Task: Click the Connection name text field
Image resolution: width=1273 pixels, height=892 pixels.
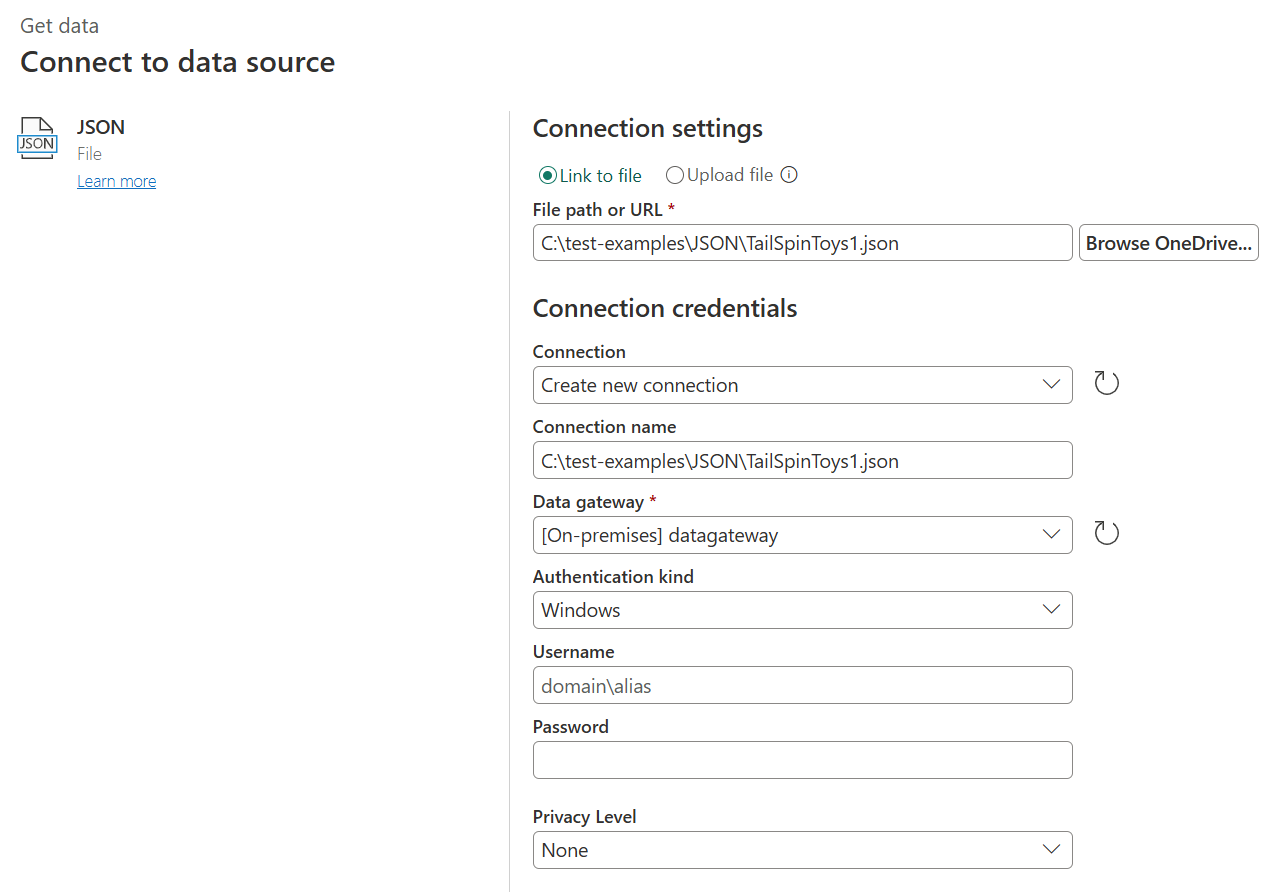Action: (802, 461)
